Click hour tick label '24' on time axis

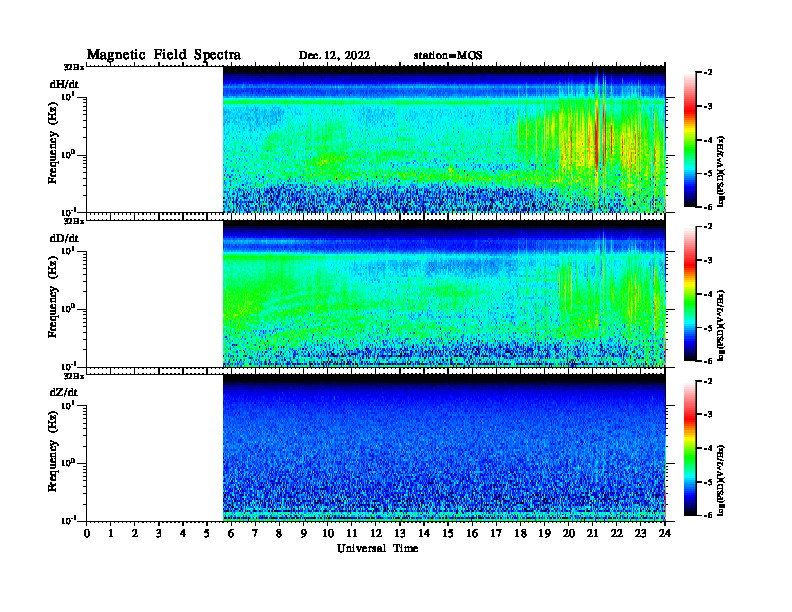coord(665,533)
